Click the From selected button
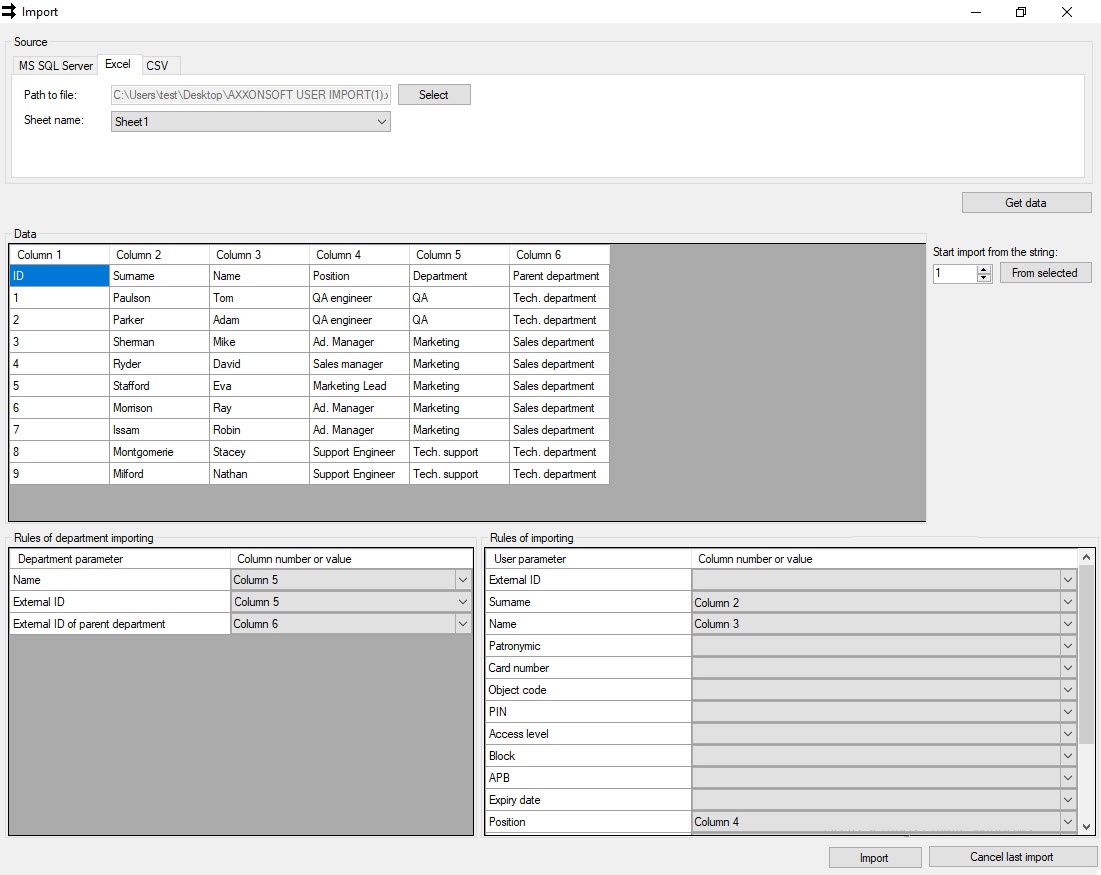Screen dimensions: 1101x875 click(1044, 273)
